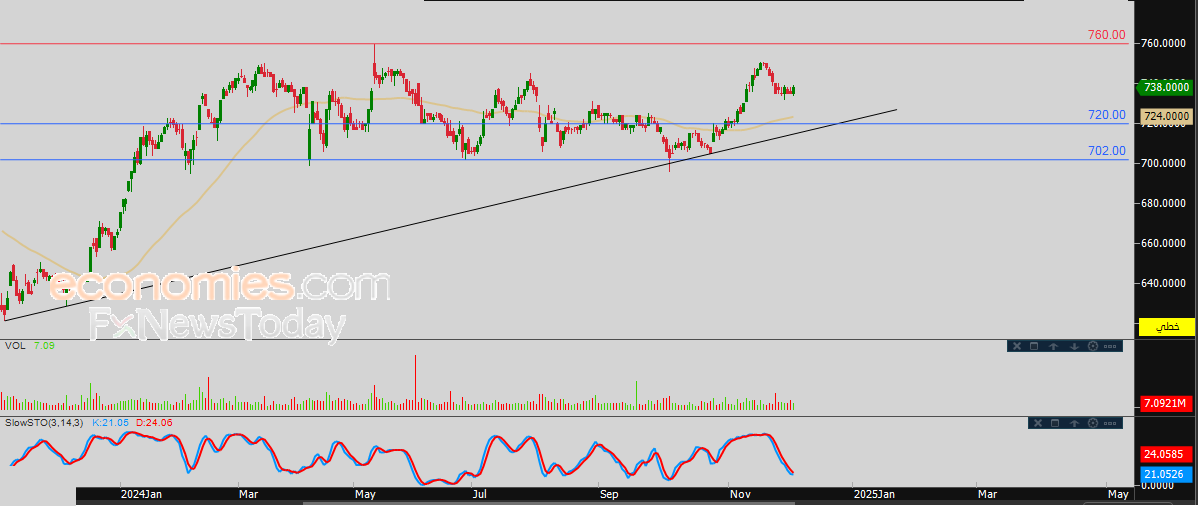Open more options for VOL panel
This screenshot has width=1198, height=506.
pyautogui.click(x=1111, y=346)
